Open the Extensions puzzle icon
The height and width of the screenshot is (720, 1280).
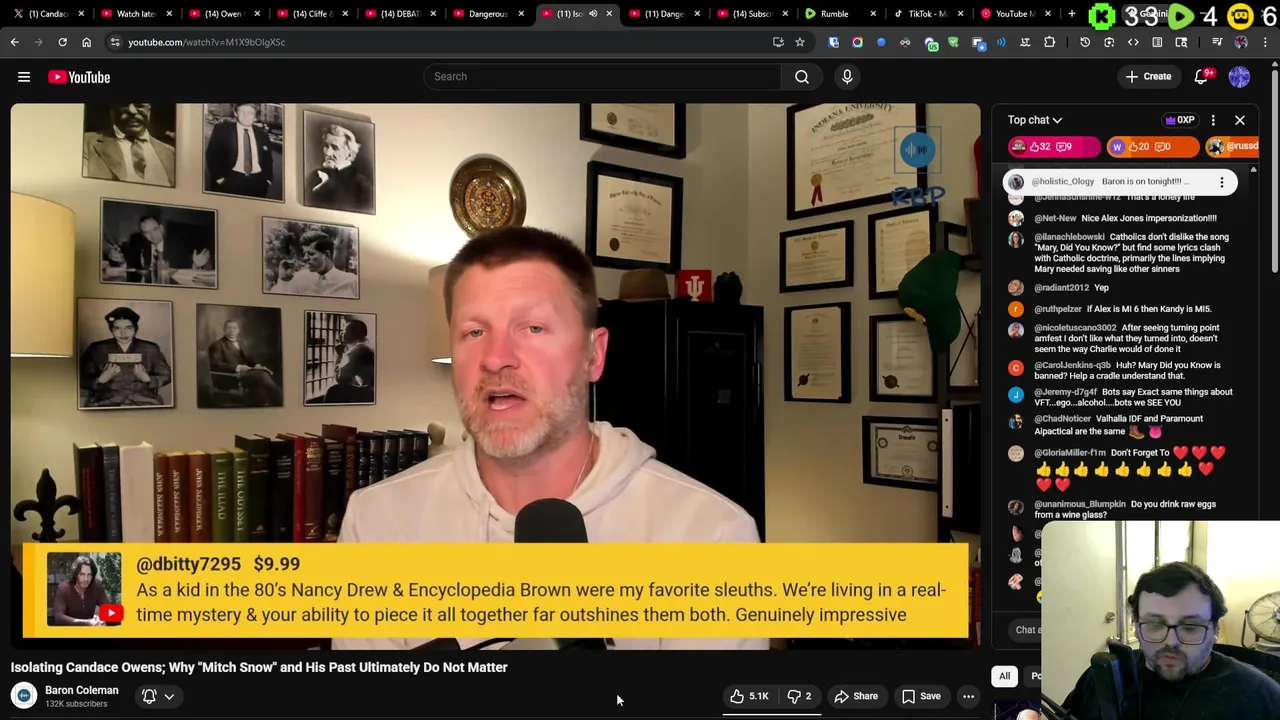tap(1049, 42)
